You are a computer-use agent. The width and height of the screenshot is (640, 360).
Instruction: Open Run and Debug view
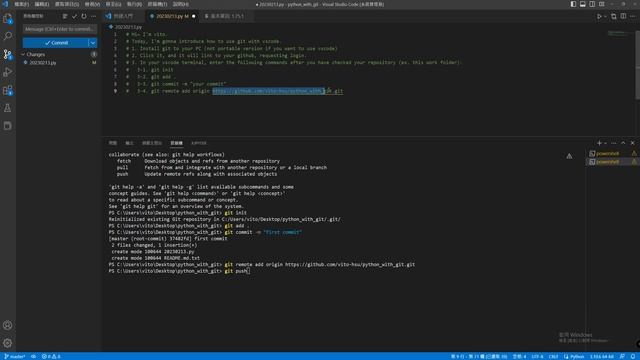coord(8,72)
